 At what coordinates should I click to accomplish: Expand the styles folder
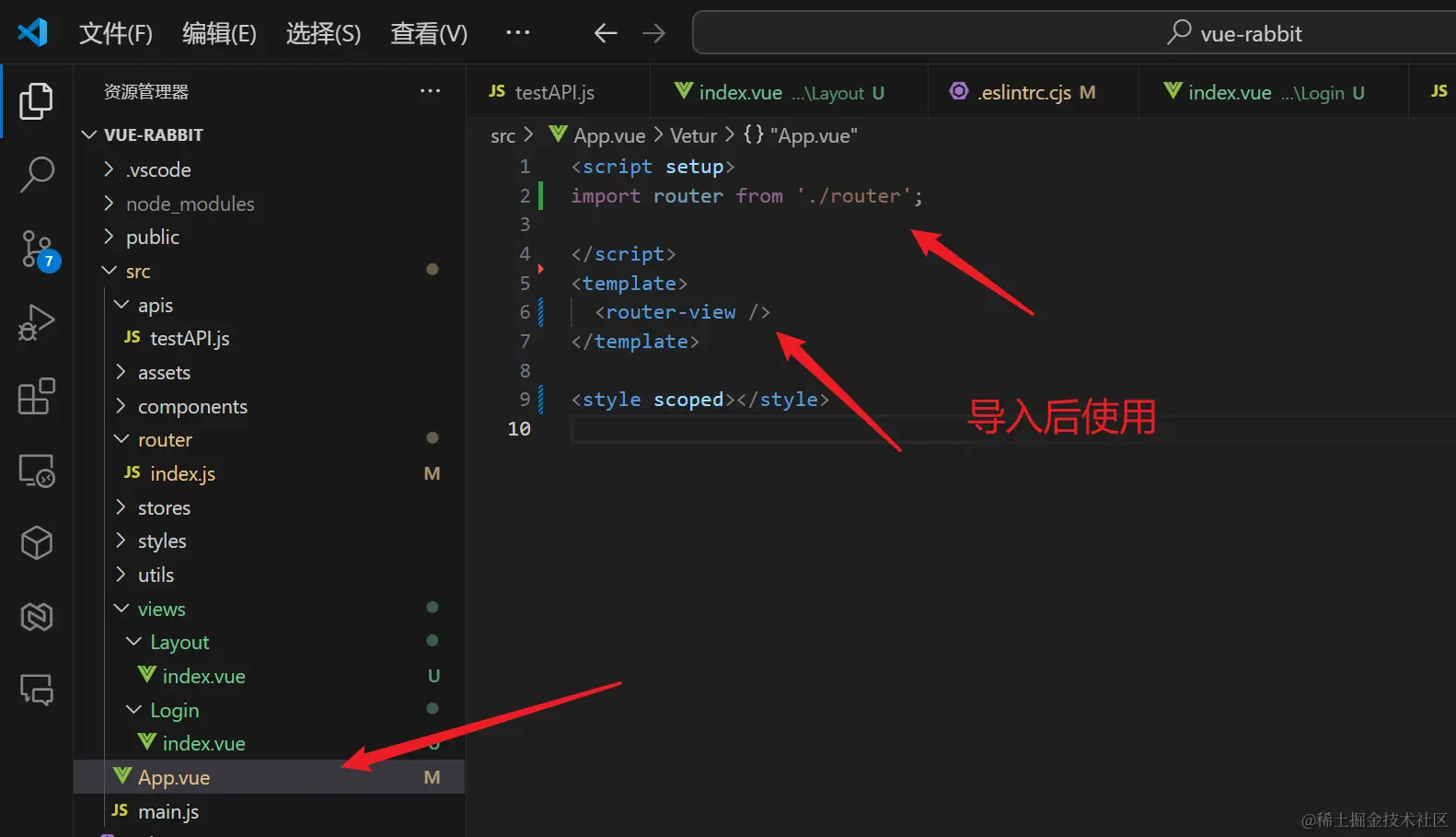click(x=269, y=541)
